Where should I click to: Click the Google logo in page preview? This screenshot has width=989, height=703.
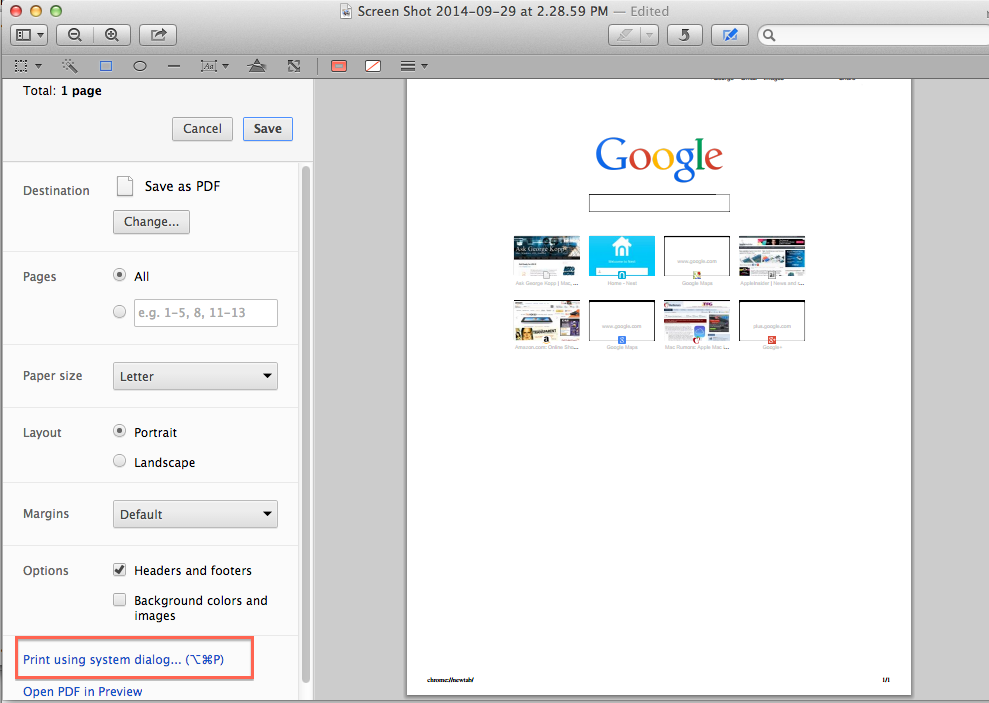tap(659, 158)
